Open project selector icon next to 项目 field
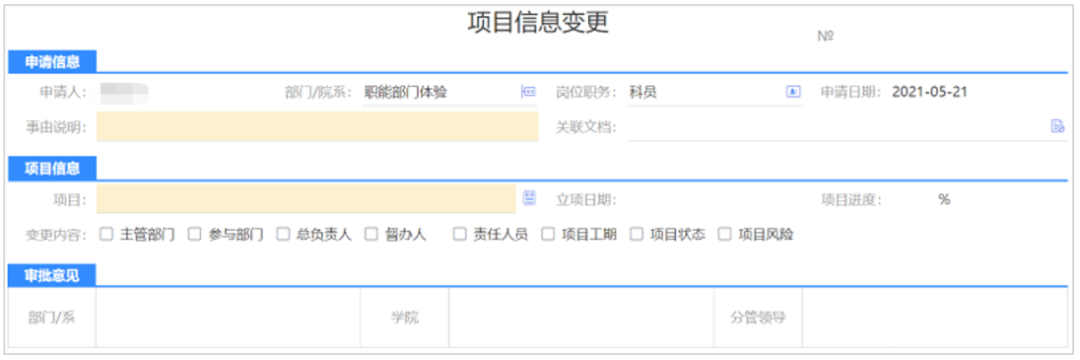 pyautogui.click(x=529, y=198)
